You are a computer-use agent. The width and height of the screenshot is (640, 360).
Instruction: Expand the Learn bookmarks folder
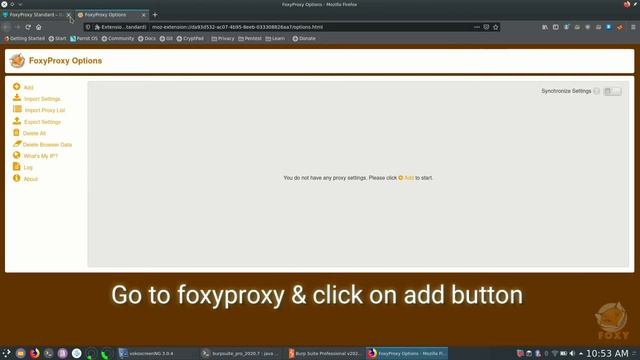click(275, 38)
